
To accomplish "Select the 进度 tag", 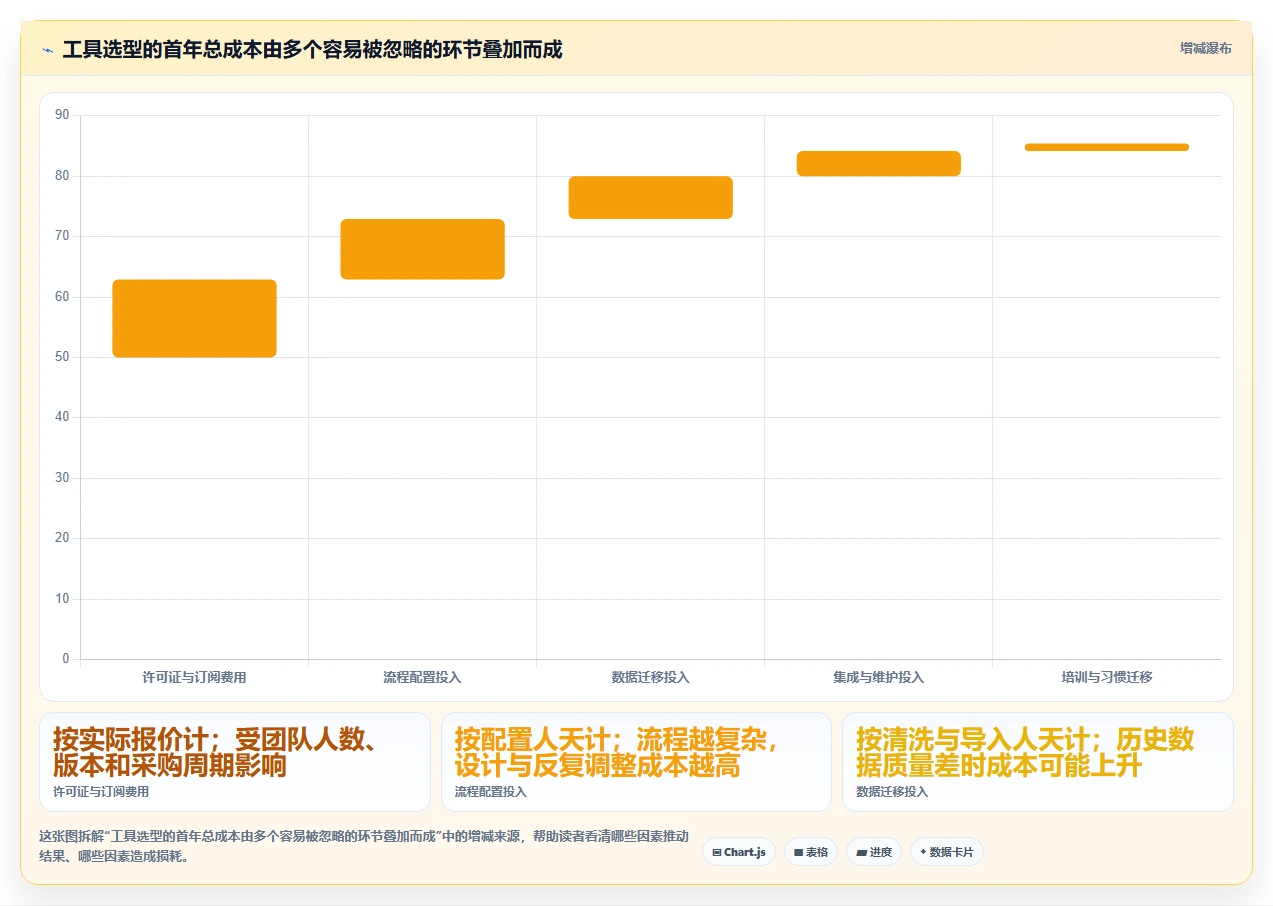I will [874, 852].
